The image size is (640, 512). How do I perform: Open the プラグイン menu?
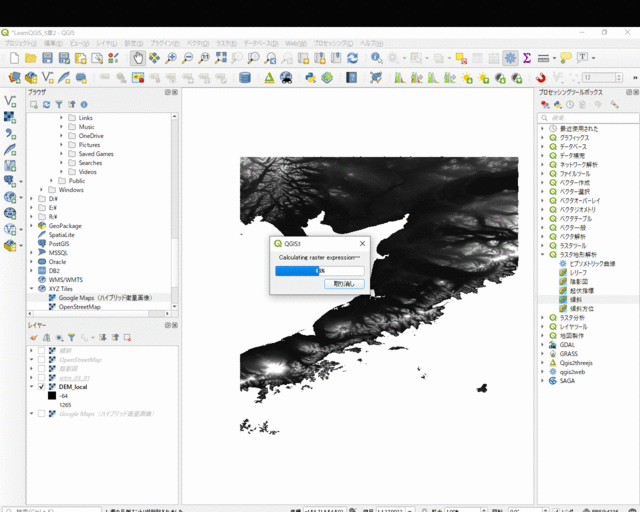[x=164, y=43]
